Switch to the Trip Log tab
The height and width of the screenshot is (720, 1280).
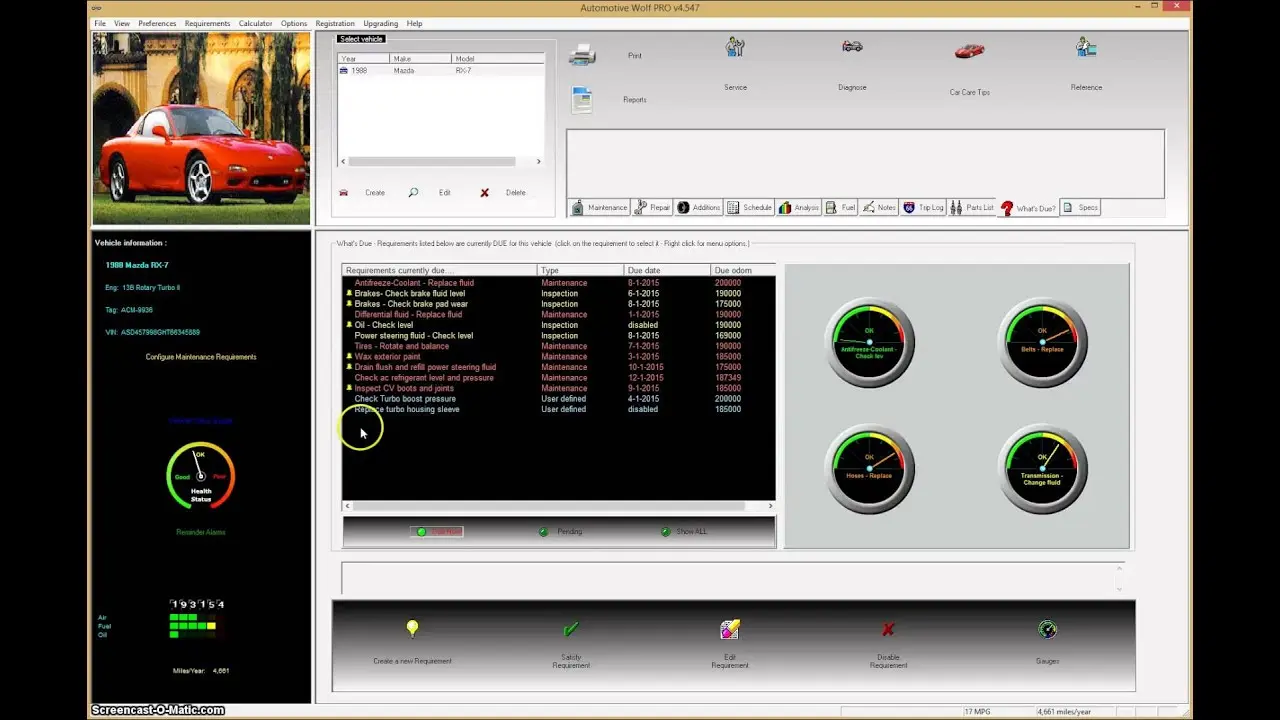pos(923,208)
